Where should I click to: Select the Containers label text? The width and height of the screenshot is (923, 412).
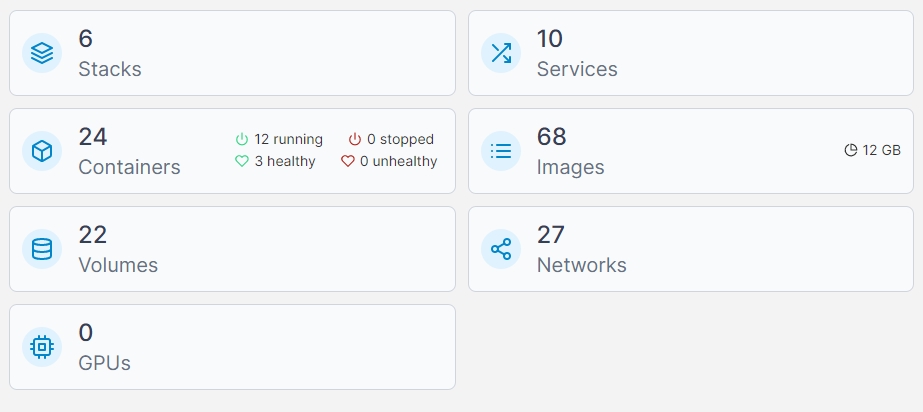[x=129, y=168]
